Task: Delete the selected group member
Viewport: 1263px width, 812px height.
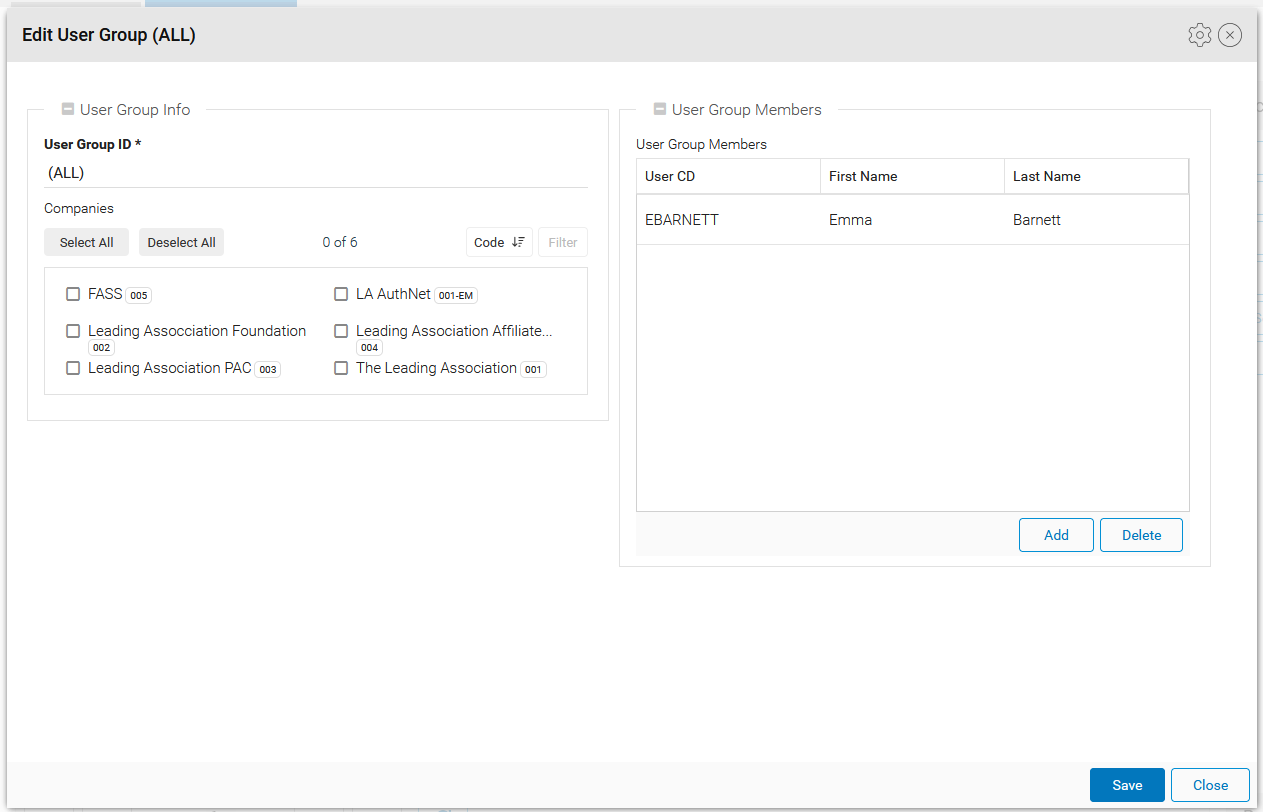Action: [1141, 535]
